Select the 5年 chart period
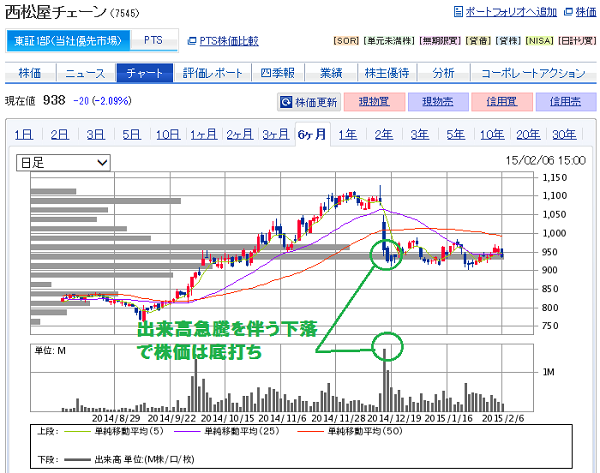Screen dimensions: 600x473 456,135
